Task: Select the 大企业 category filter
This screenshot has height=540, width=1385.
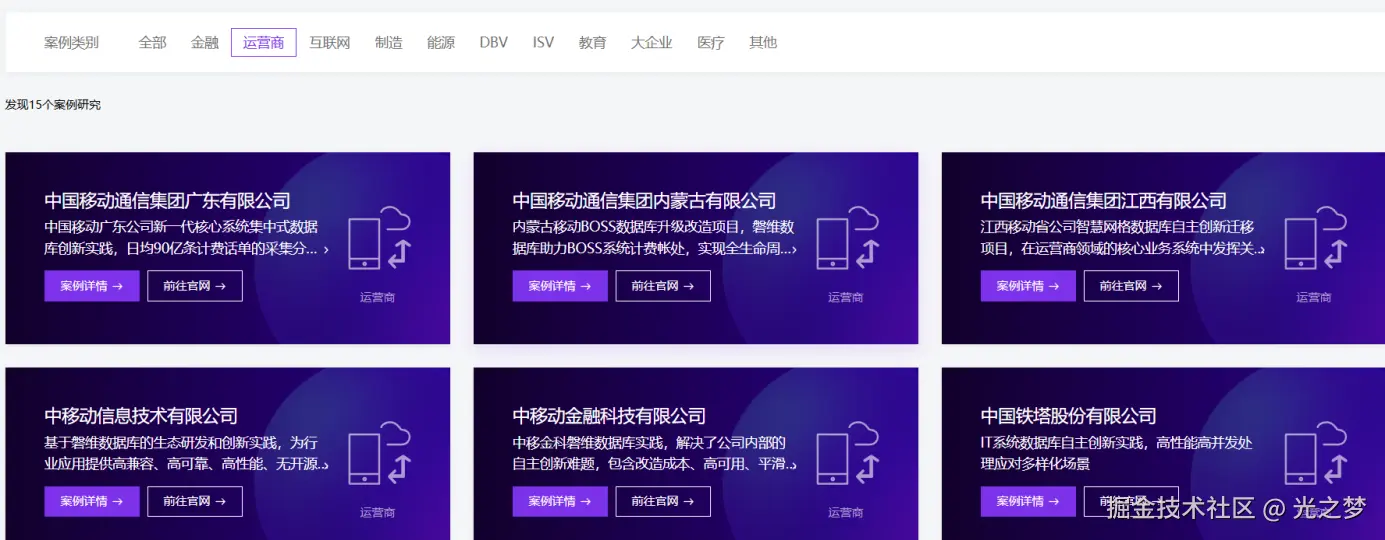Action: (652, 43)
